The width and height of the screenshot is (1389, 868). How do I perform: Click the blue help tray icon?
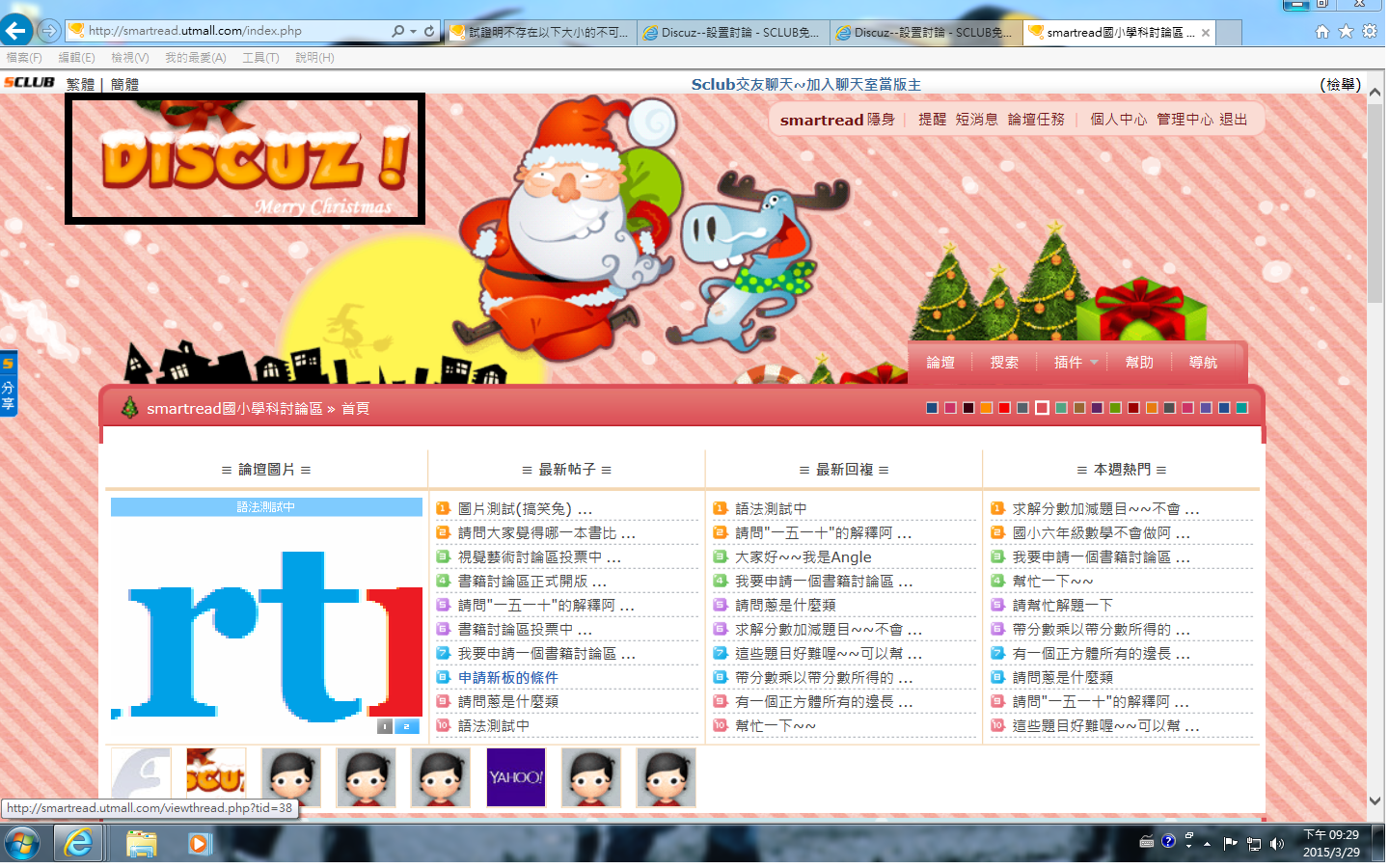(x=1168, y=841)
